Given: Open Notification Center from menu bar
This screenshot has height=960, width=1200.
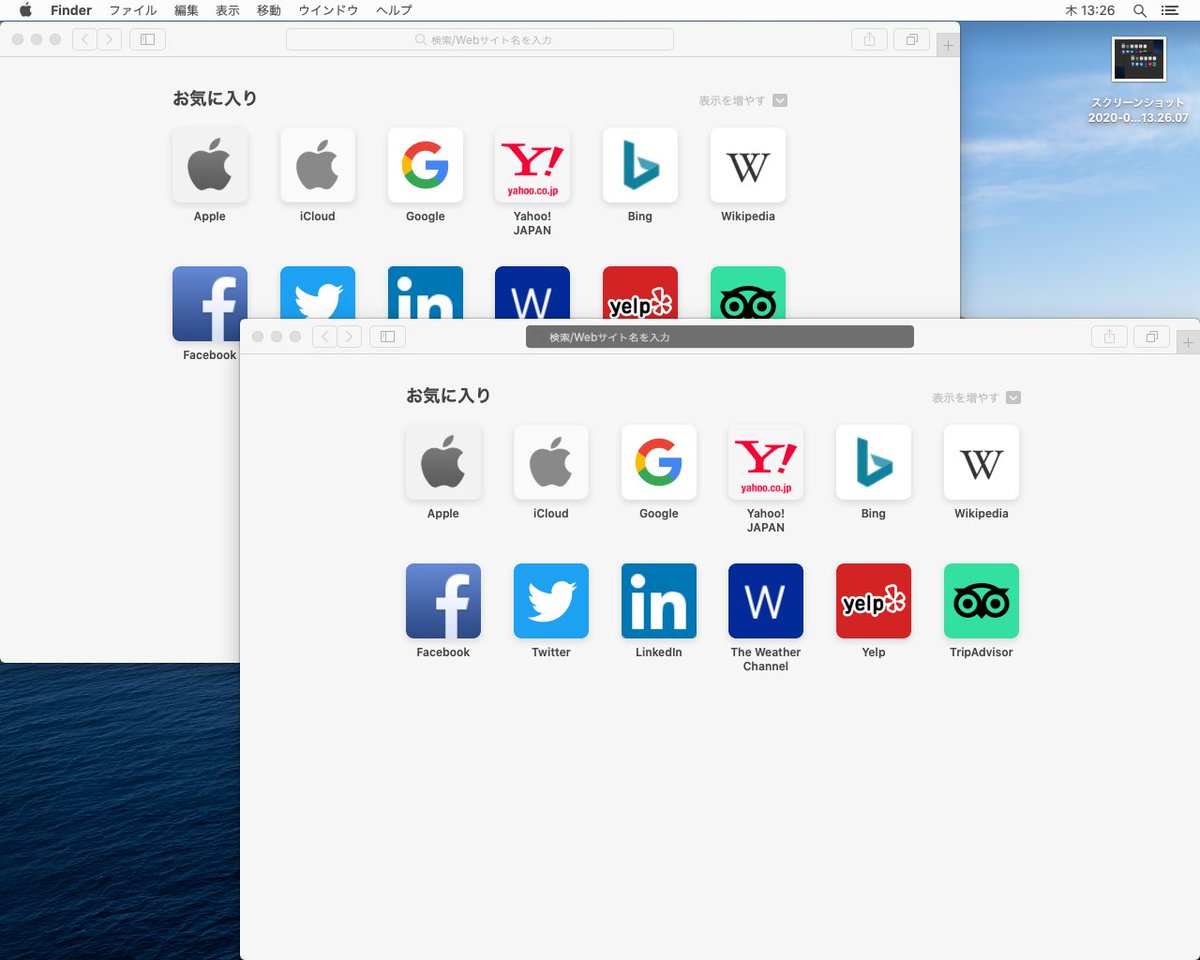Looking at the screenshot, I should [x=1169, y=10].
